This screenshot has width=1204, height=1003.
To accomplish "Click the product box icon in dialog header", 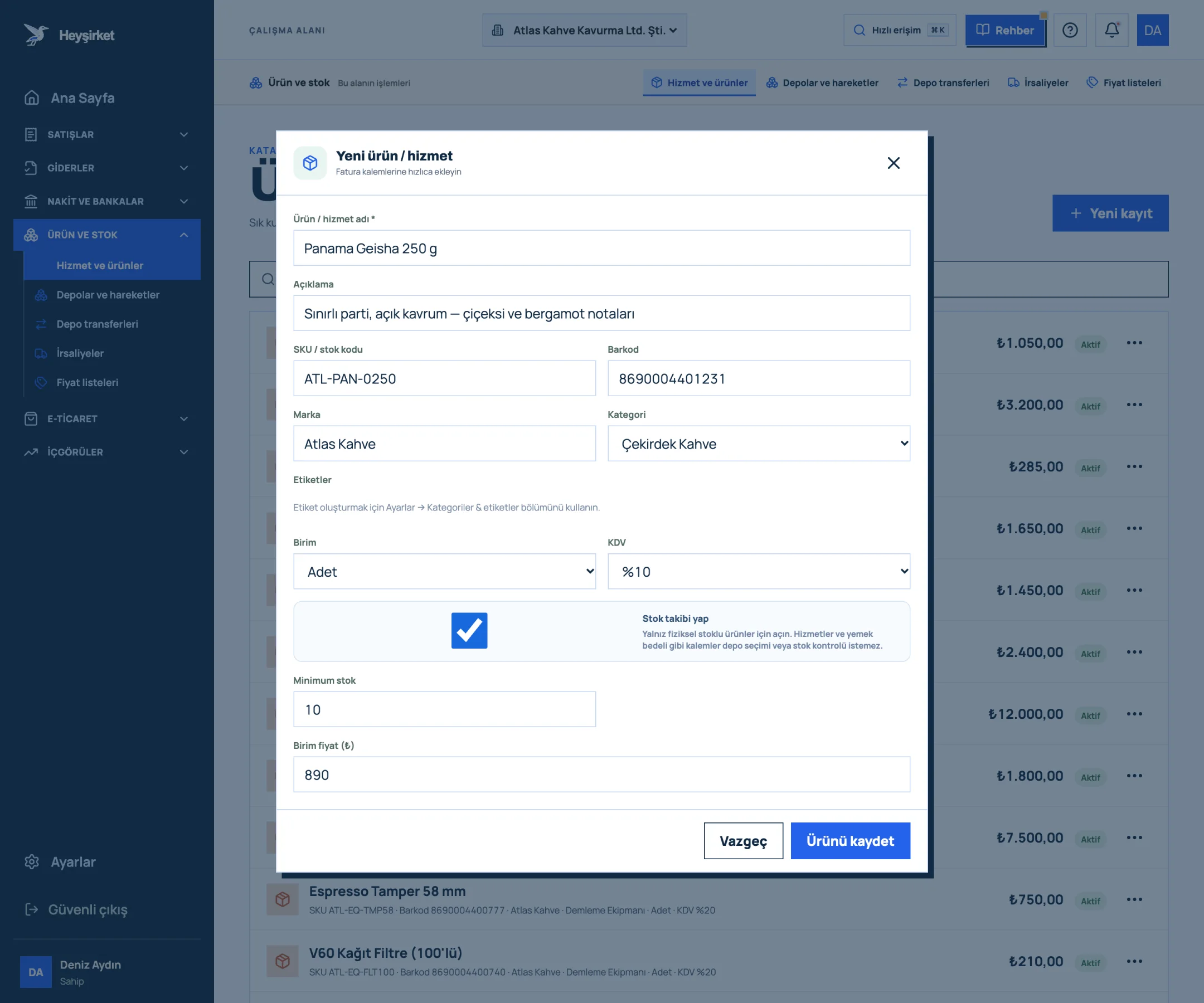I will 310,163.
